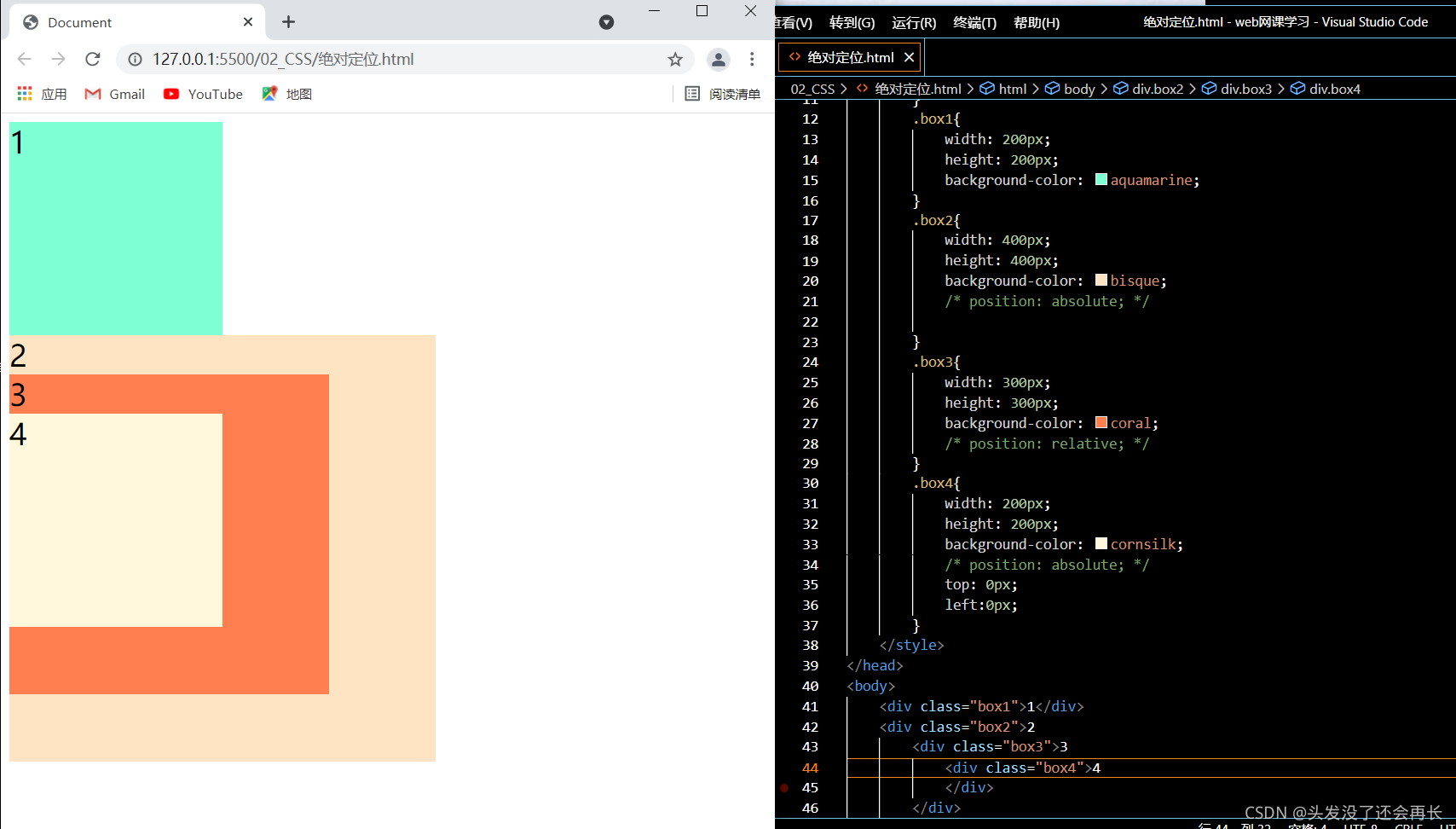Click the number 3 in the coral box
Image resolution: width=1456 pixels, height=829 pixels.
[x=18, y=395]
